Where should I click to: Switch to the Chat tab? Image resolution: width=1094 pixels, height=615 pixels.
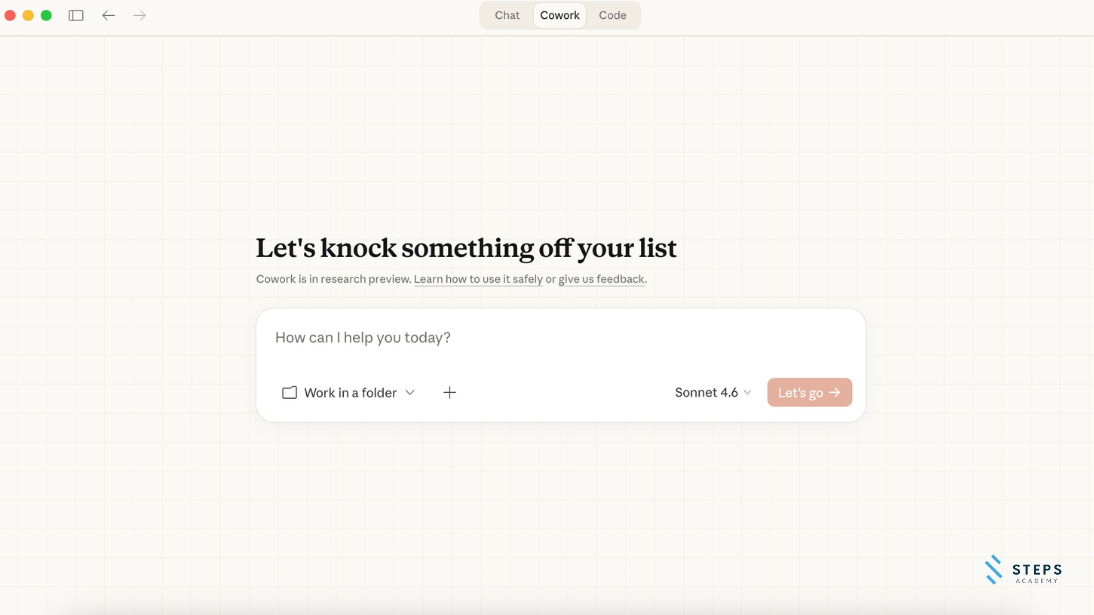507,16
